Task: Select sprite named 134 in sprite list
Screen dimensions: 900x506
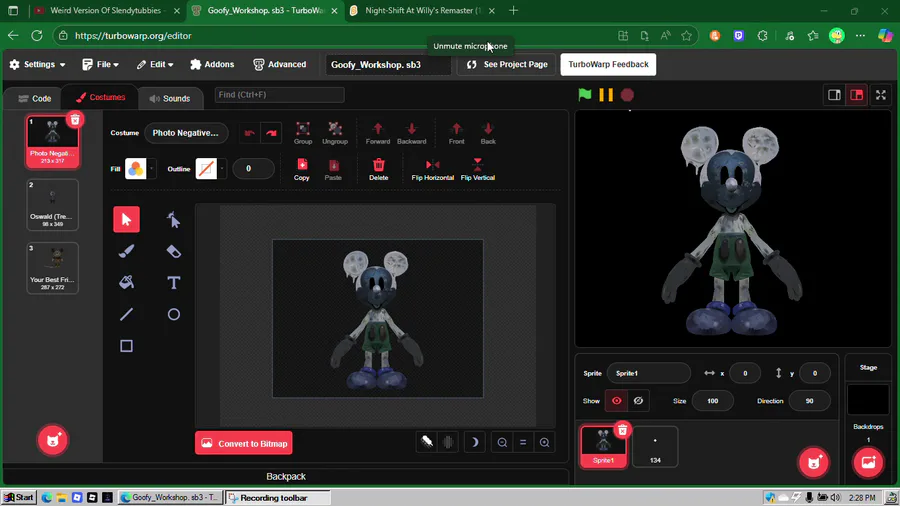Action: pyautogui.click(x=655, y=447)
